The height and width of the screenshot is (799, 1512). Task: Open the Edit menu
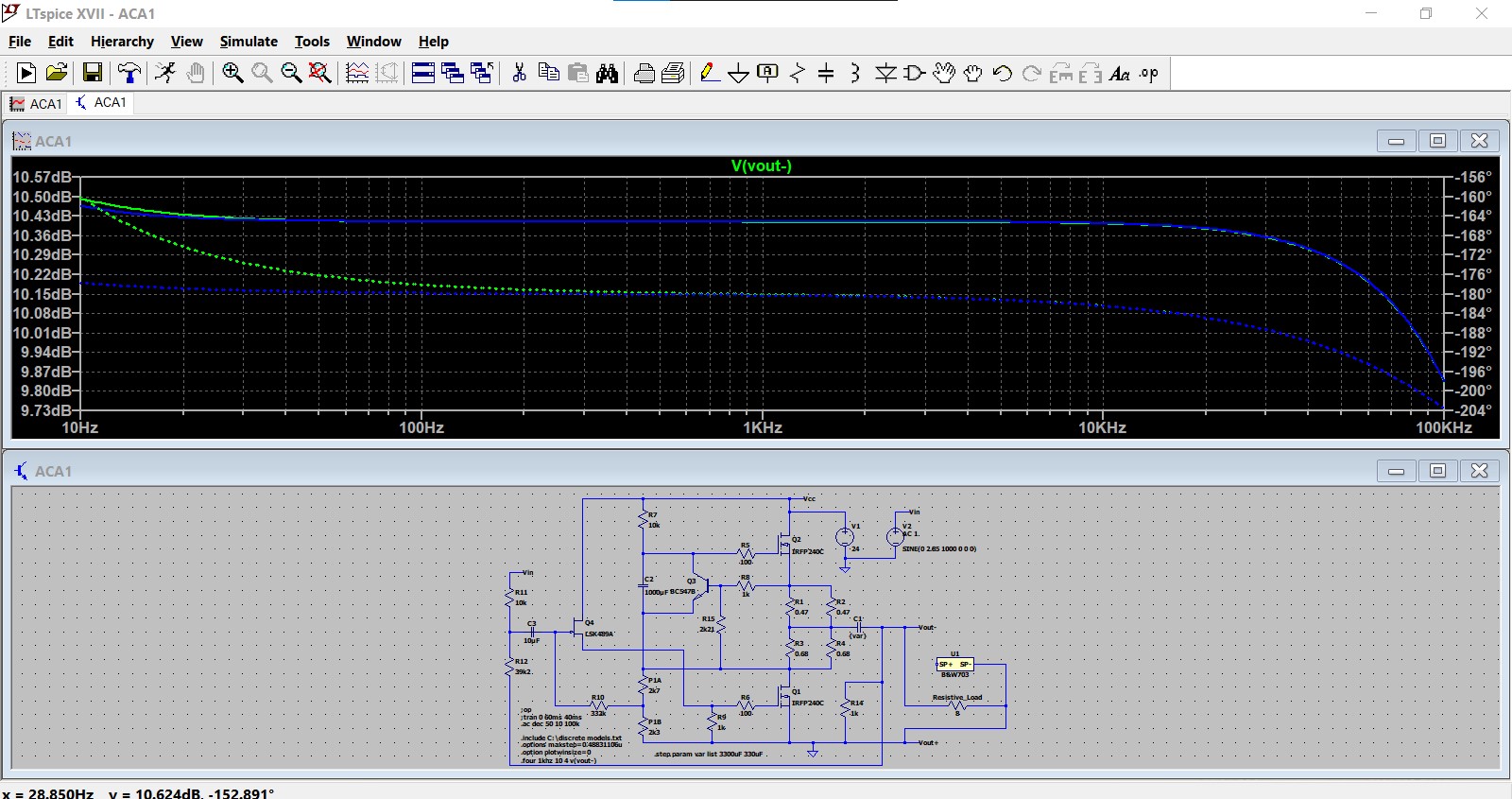(60, 42)
